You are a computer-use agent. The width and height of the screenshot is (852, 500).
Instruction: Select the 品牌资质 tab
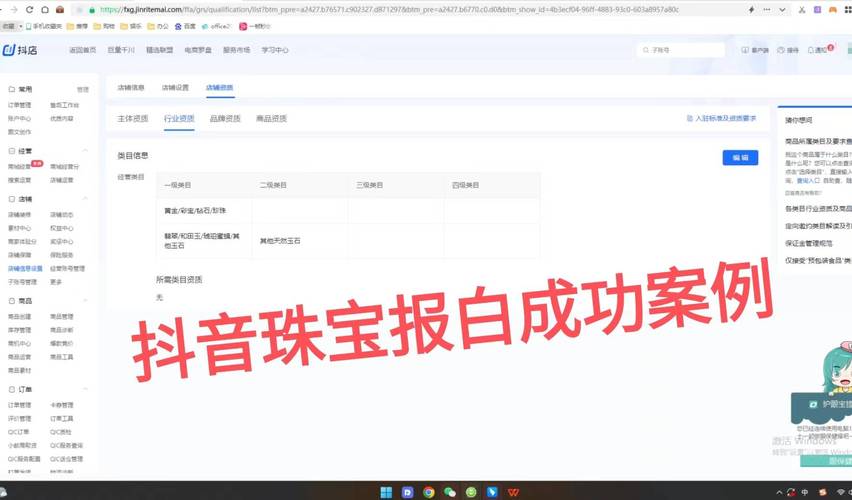click(x=225, y=118)
